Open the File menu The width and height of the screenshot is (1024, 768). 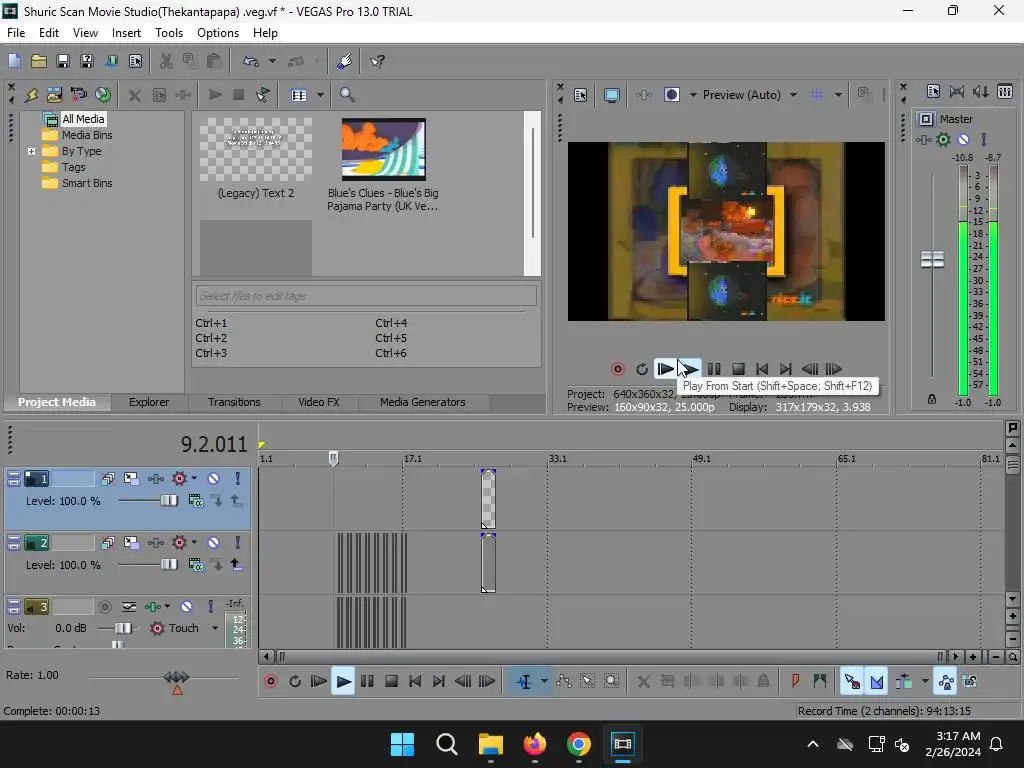(x=16, y=33)
